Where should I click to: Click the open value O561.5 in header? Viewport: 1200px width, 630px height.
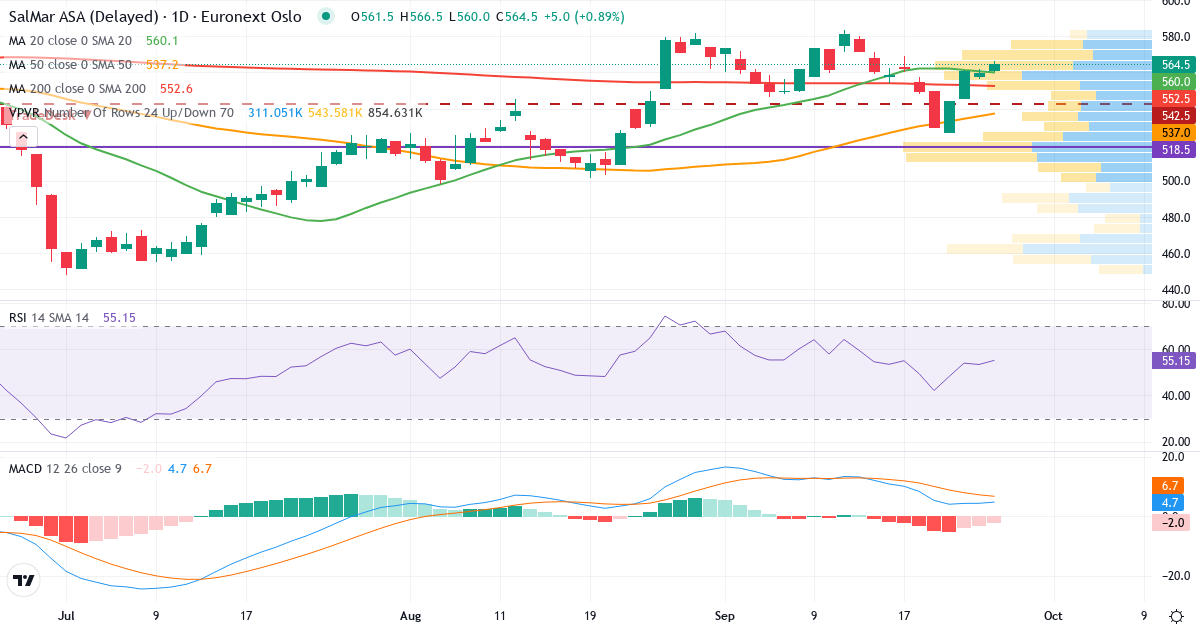[x=372, y=17]
